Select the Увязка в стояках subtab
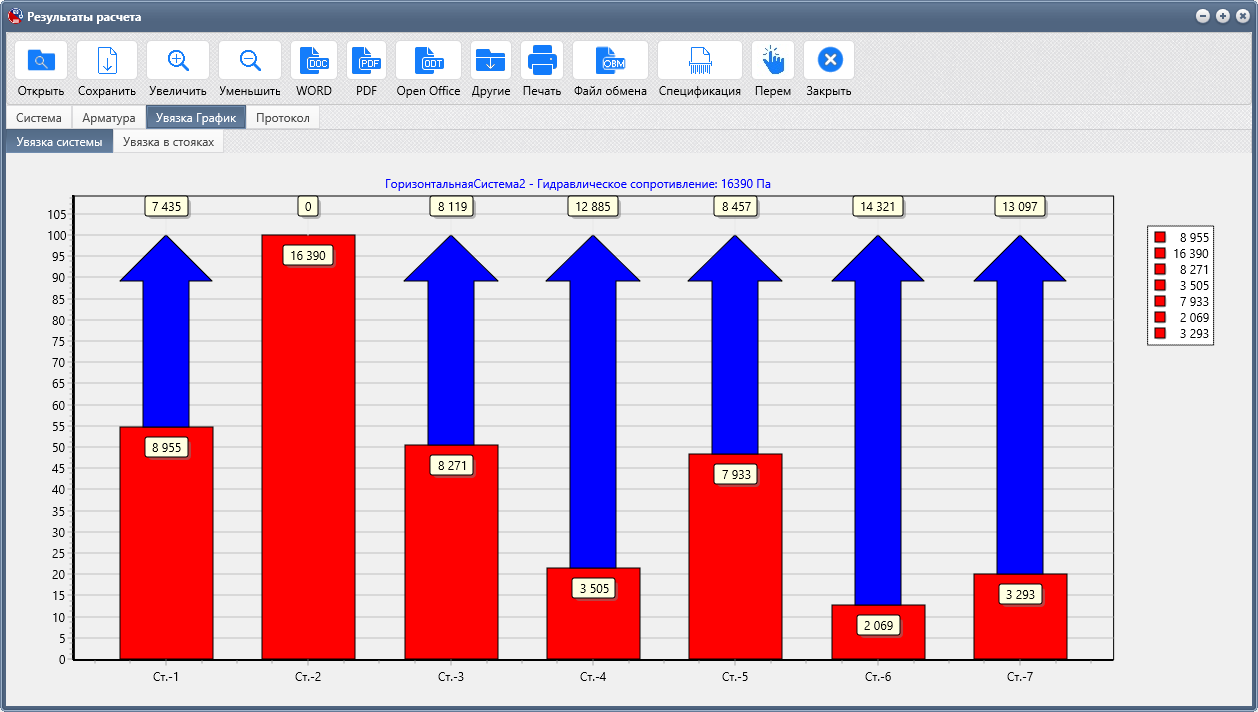 coord(168,142)
